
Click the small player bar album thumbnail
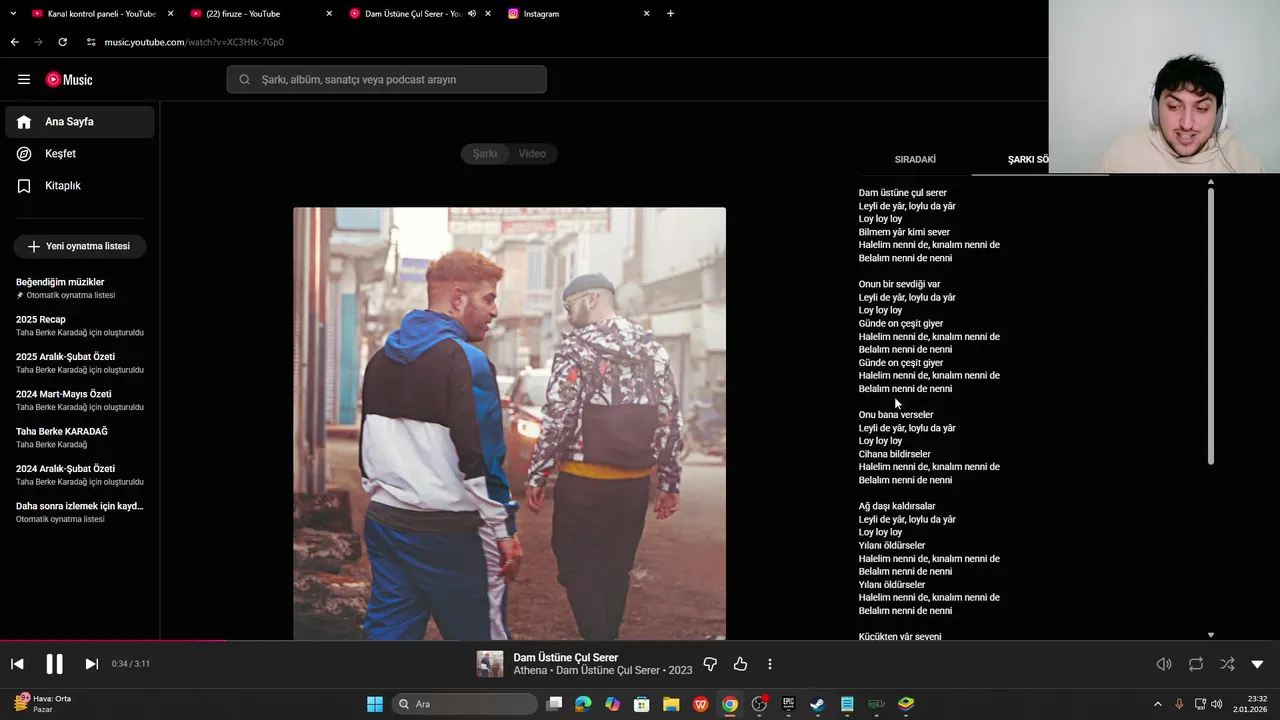click(490, 664)
